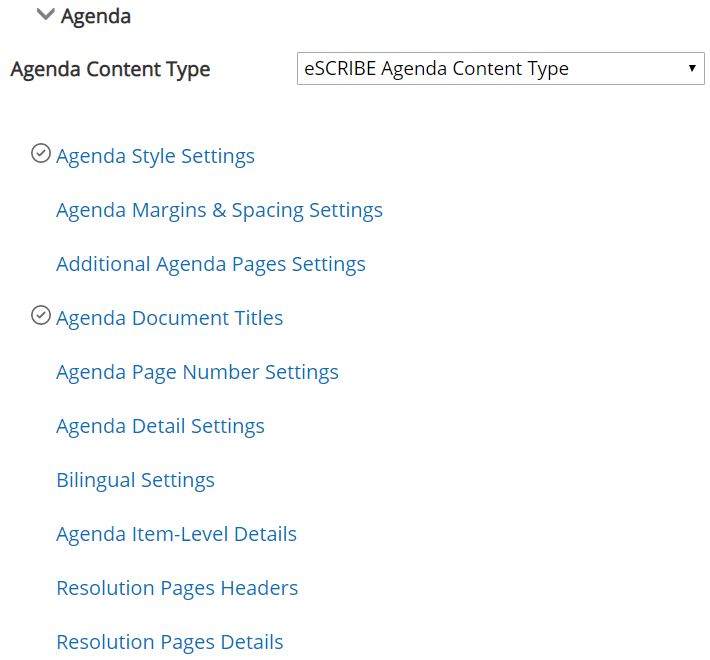Open Resolution Pages Headers

(177, 588)
